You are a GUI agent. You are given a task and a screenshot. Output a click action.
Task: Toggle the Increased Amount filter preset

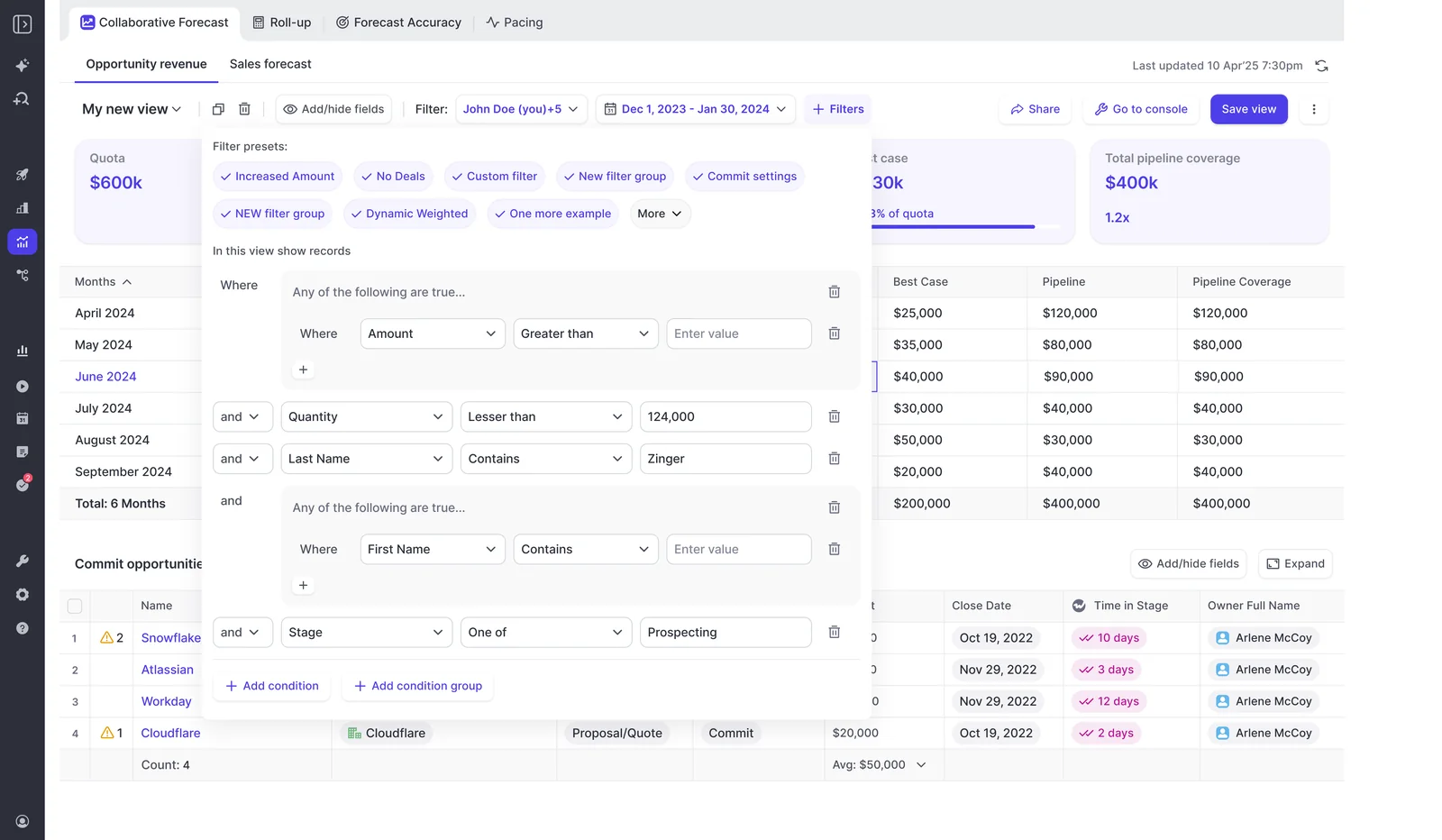pyautogui.click(x=278, y=177)
